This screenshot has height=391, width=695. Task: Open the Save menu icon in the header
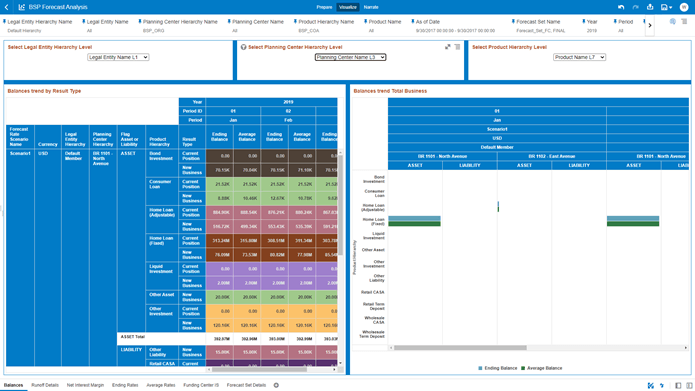click(x=666, y=7)
